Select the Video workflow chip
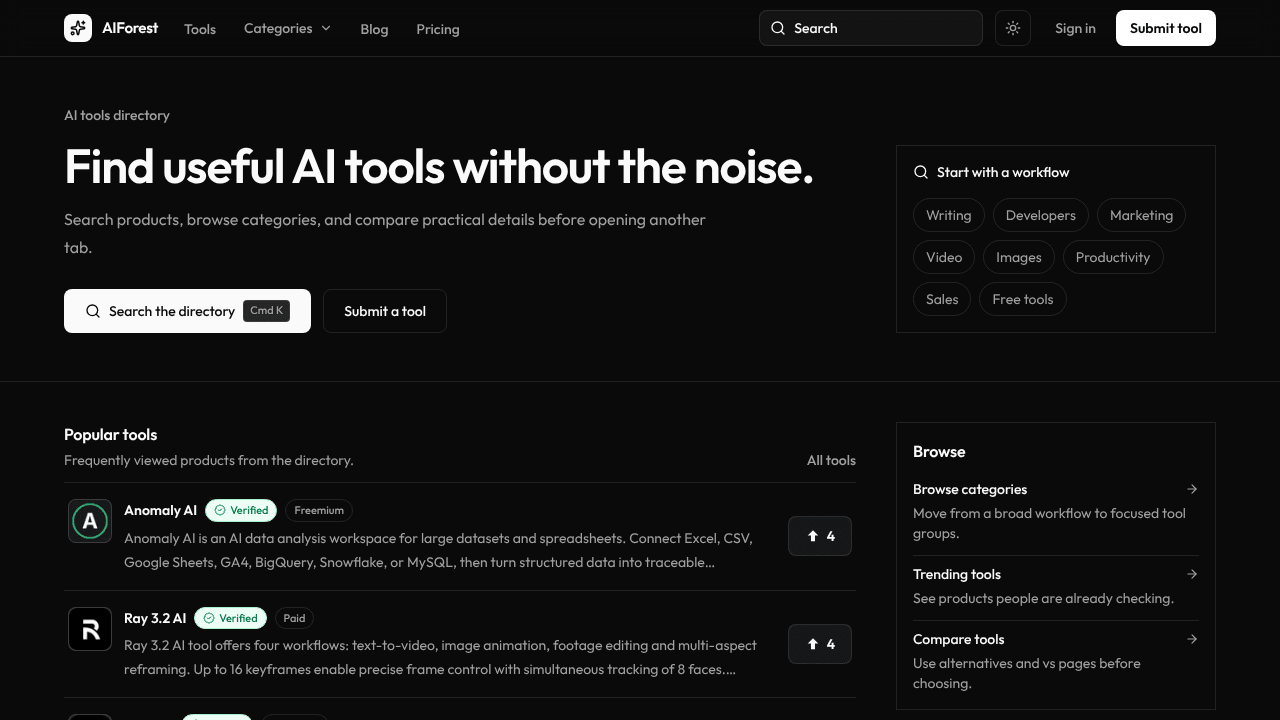The image size is (1280, 720). (x=944, y=257)
